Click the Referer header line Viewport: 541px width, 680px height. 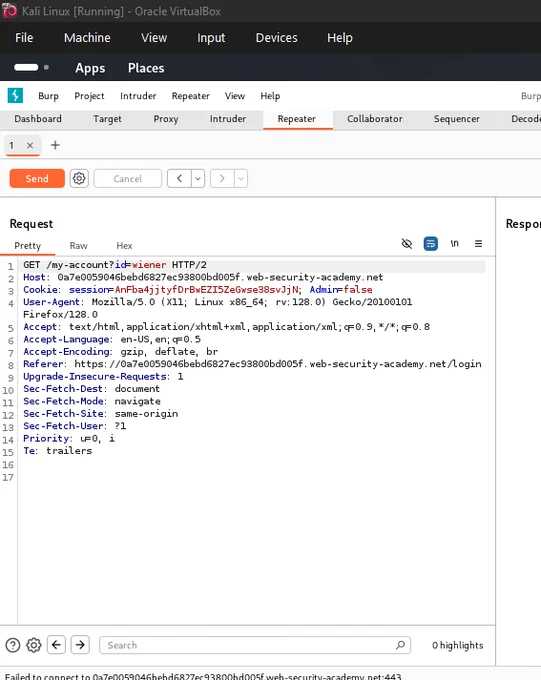click(x=252, y=364)
